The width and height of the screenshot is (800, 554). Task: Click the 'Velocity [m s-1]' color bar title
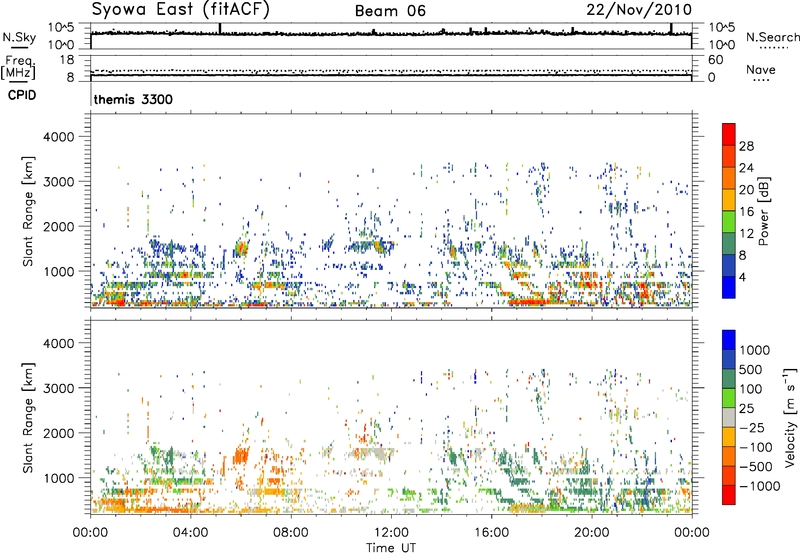click(x=790, y=417)
